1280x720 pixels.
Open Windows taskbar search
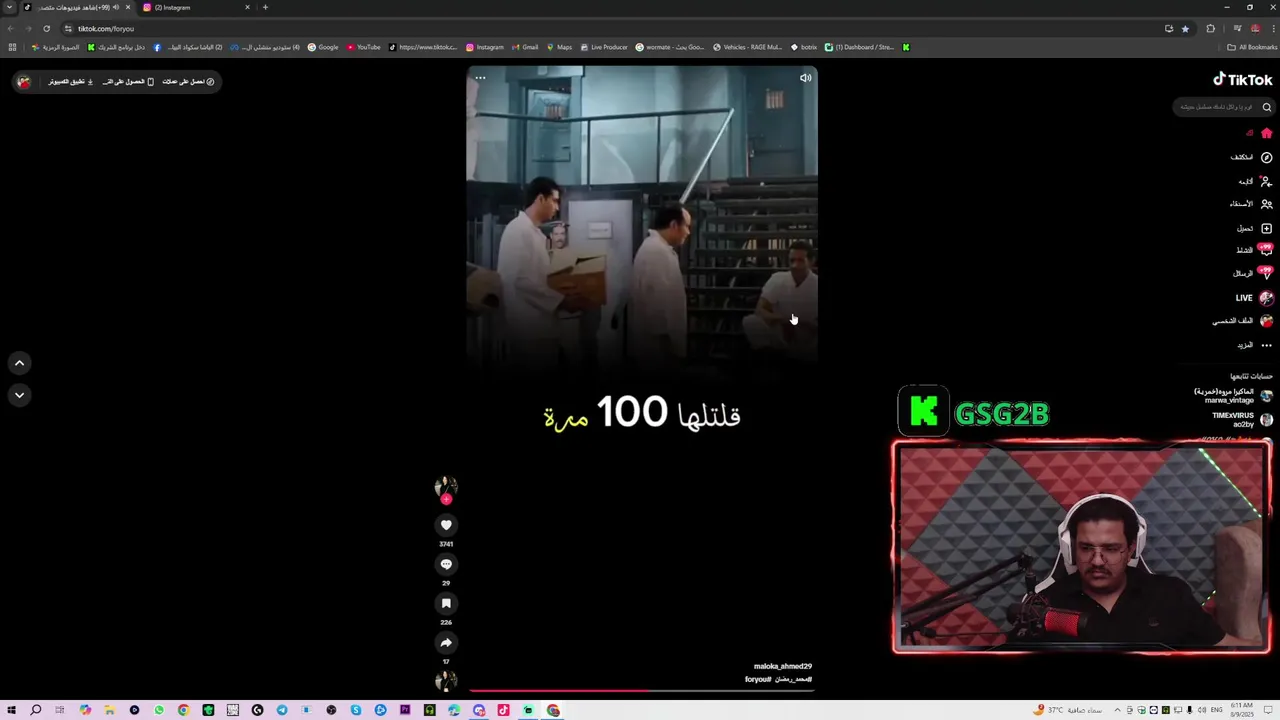click(x=35, y=710)
